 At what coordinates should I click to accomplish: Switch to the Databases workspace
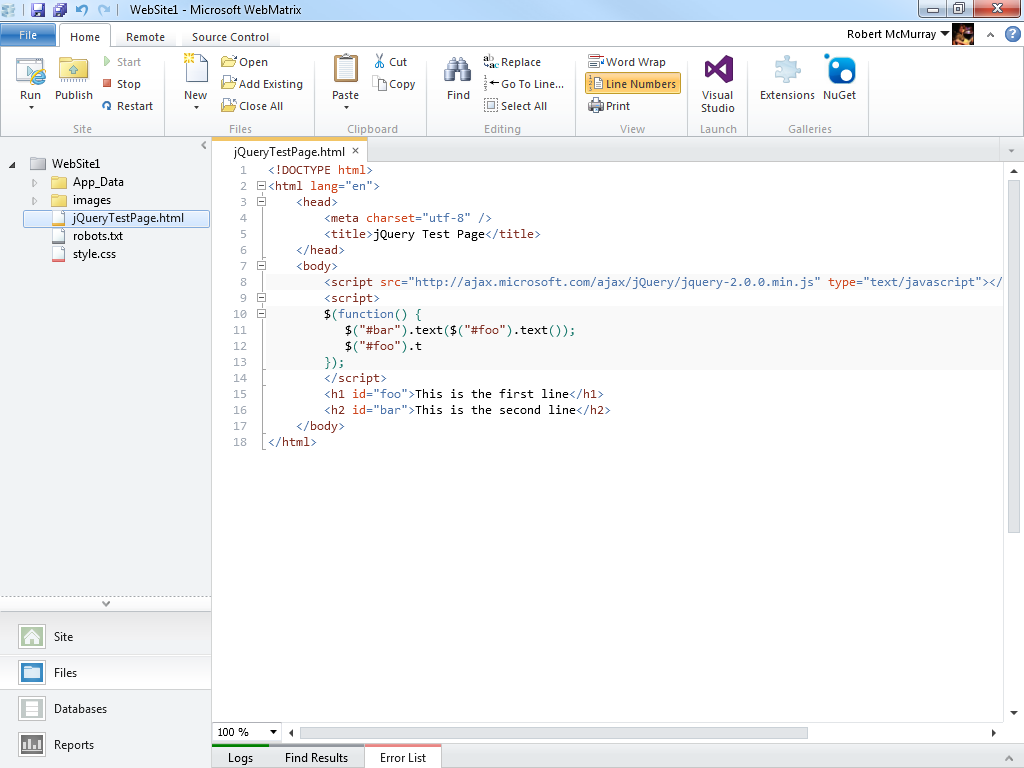coord(80,709)
